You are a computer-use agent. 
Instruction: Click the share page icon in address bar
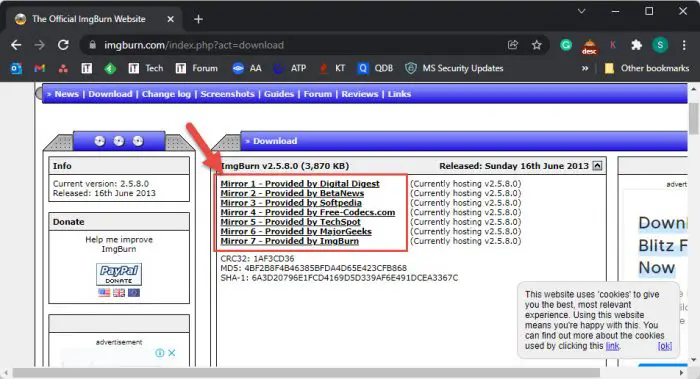click(x=513, y=45)
